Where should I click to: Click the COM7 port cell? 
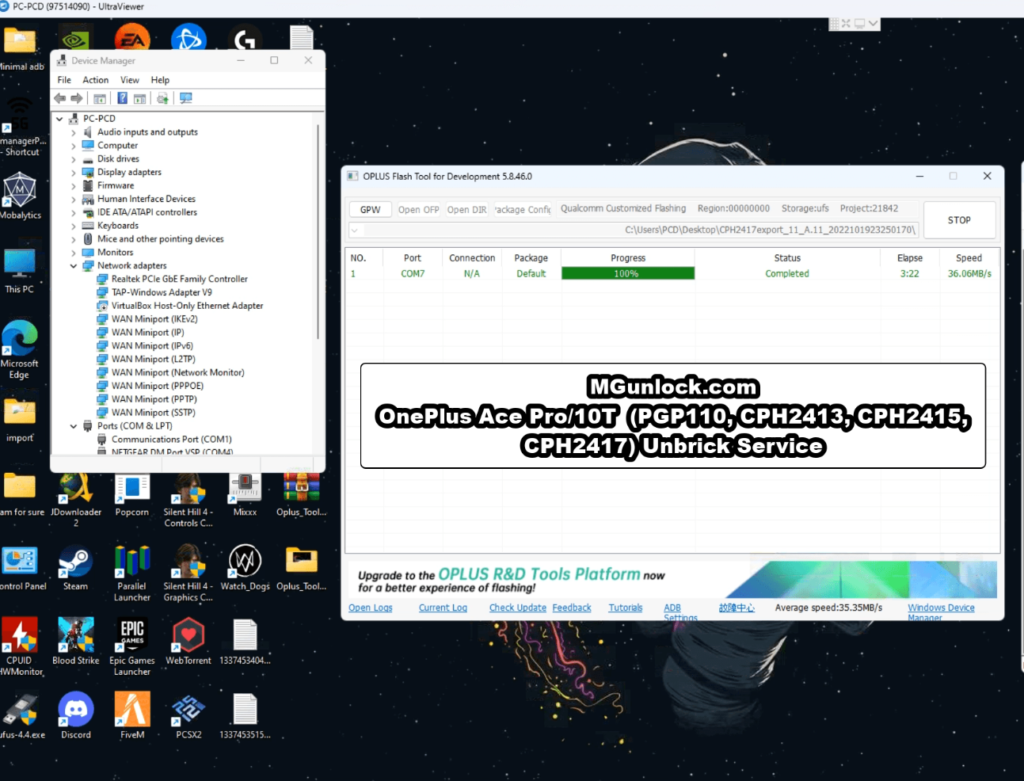click(x=413, y=274)
